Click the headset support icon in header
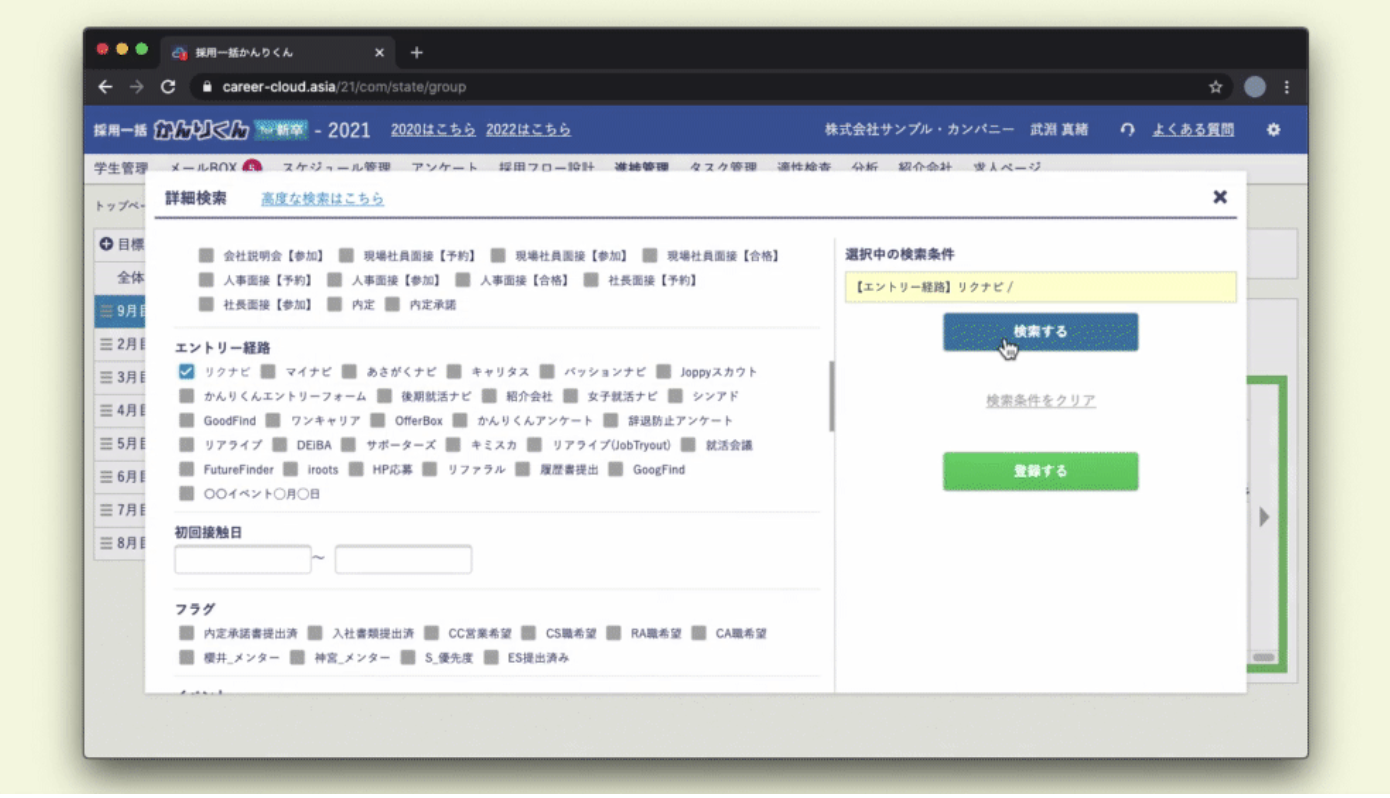Screen dimensions: 1390x798 coord(1128,129)
